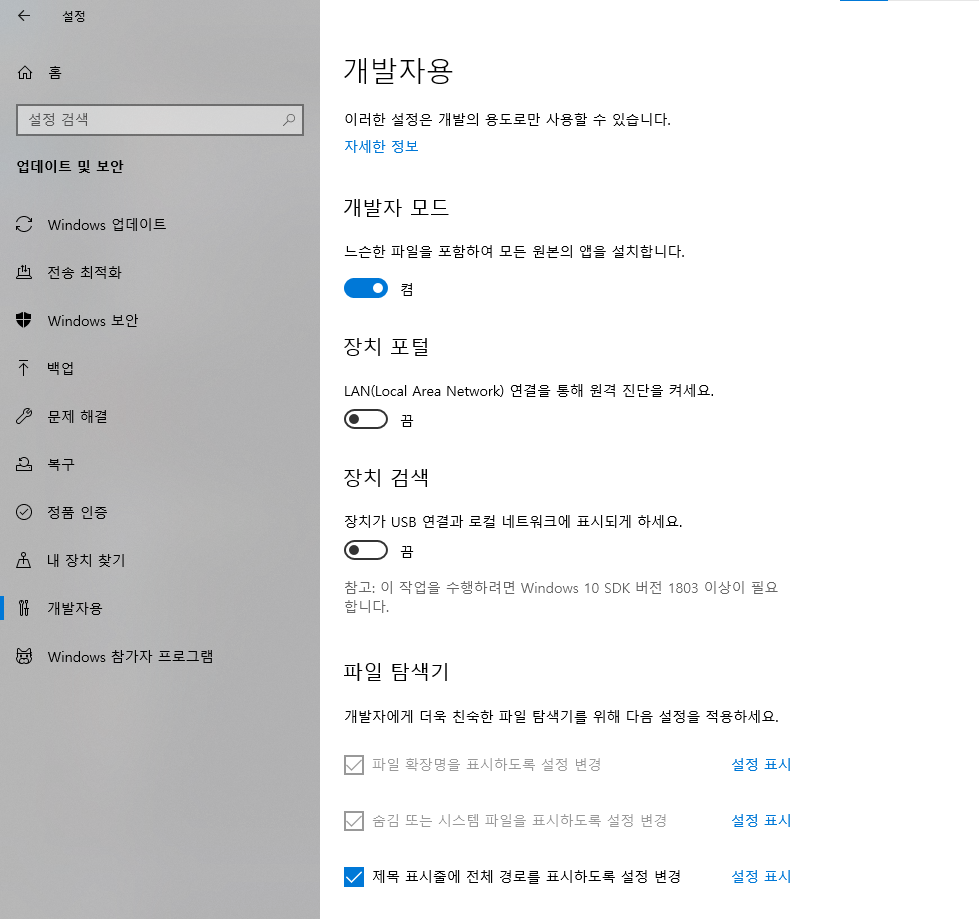The width and height of the screenshot is (979, 919).
Task: Click the 내 장치 찾기 icon
Action: pyautogui.click(x=24, y=560)
